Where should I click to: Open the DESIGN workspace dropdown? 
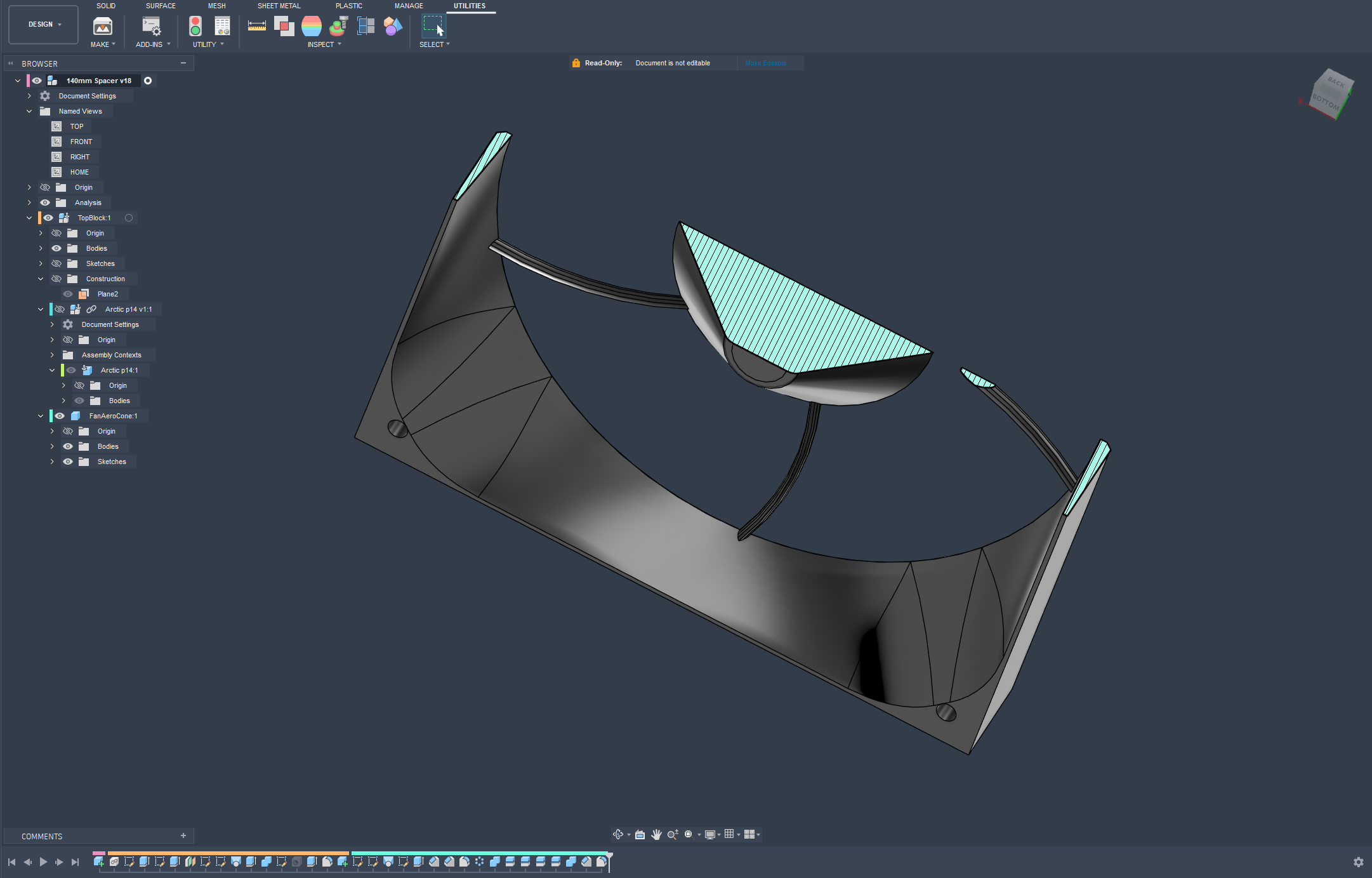(x=43, y=25)
